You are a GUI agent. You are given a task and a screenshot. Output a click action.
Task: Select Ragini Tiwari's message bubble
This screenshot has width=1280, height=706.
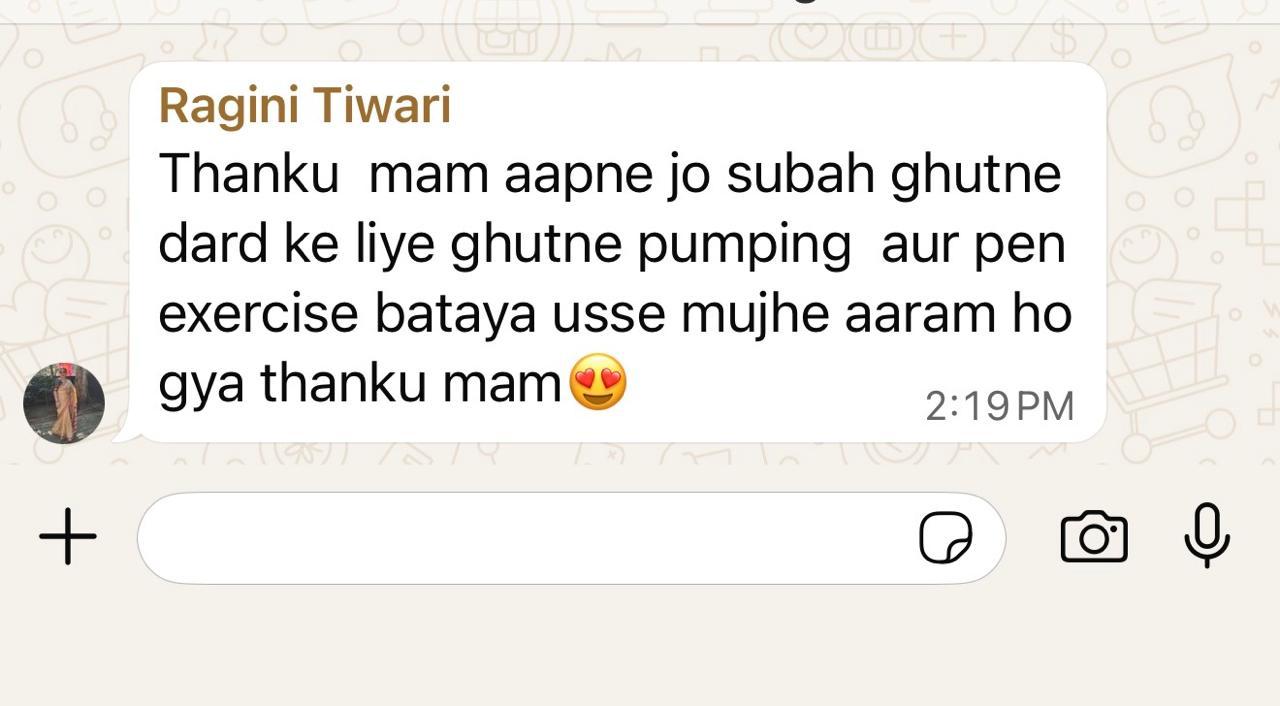(x=617, y=252)
